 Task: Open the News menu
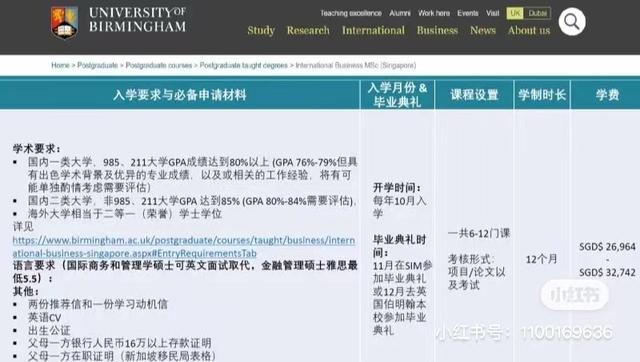coord(483,30)
